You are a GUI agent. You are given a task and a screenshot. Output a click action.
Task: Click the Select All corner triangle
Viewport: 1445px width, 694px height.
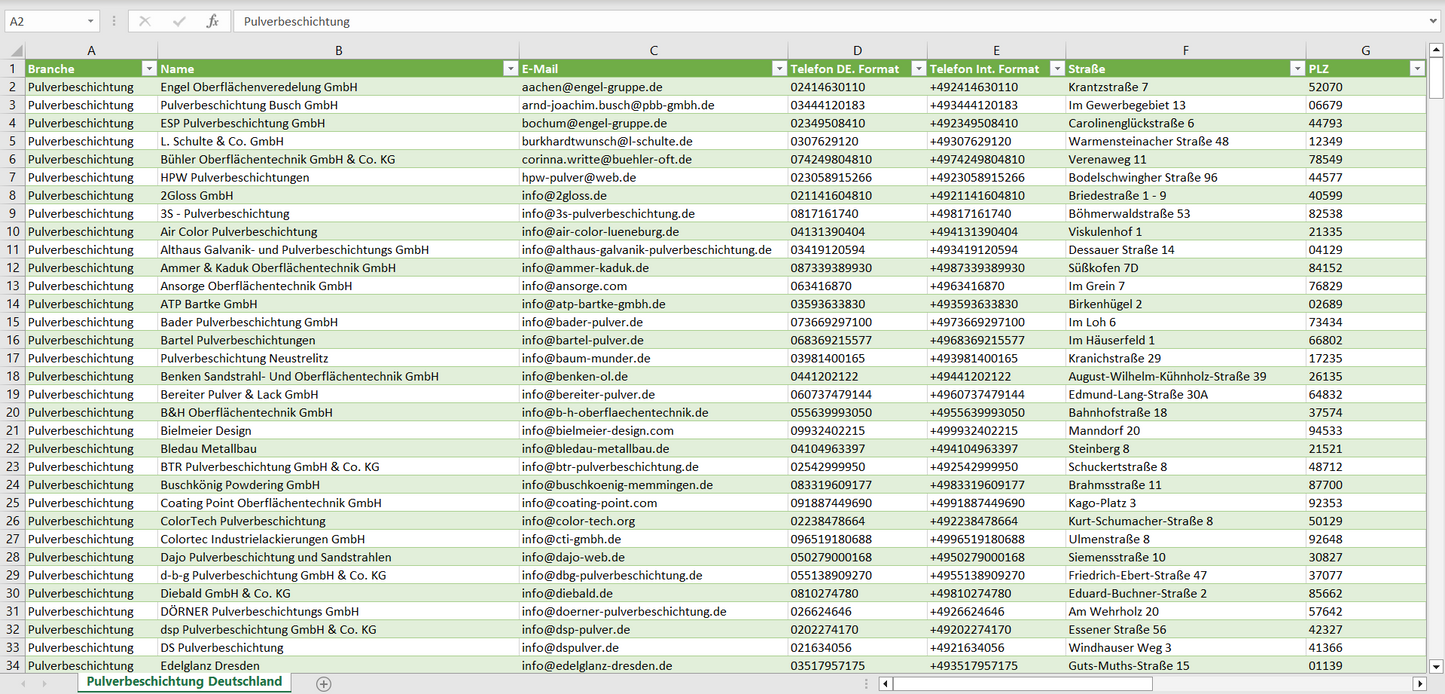(x=14, y=50)
